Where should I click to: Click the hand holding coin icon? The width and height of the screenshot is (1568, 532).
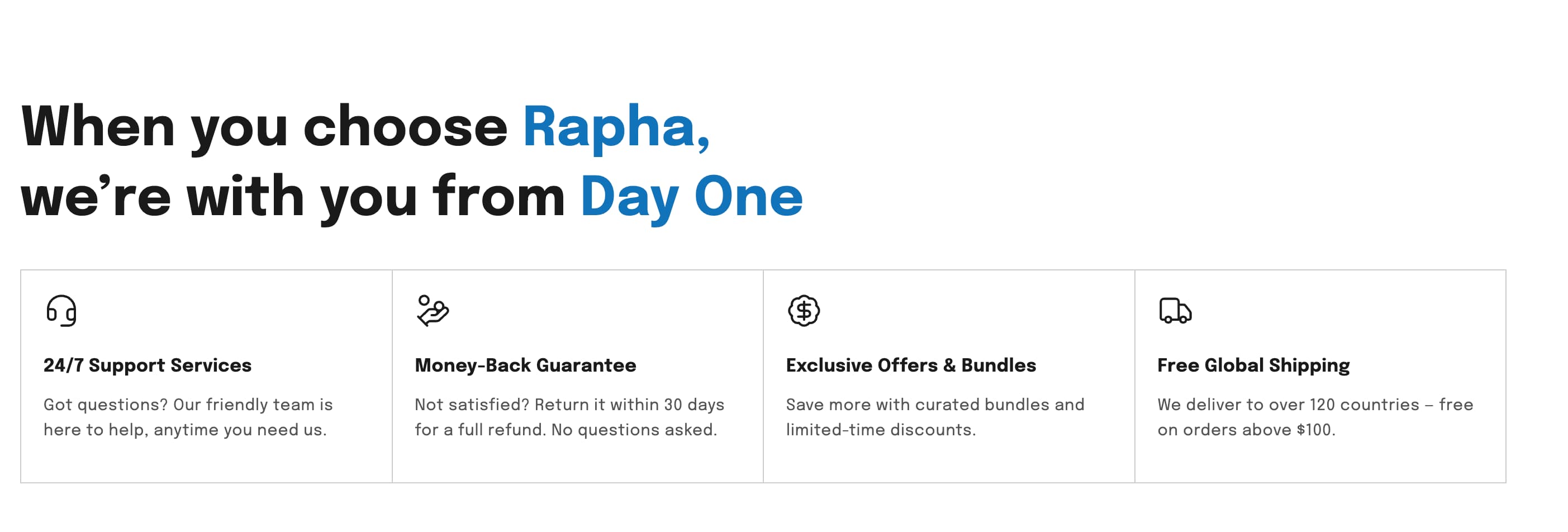(x=432, y=311)
